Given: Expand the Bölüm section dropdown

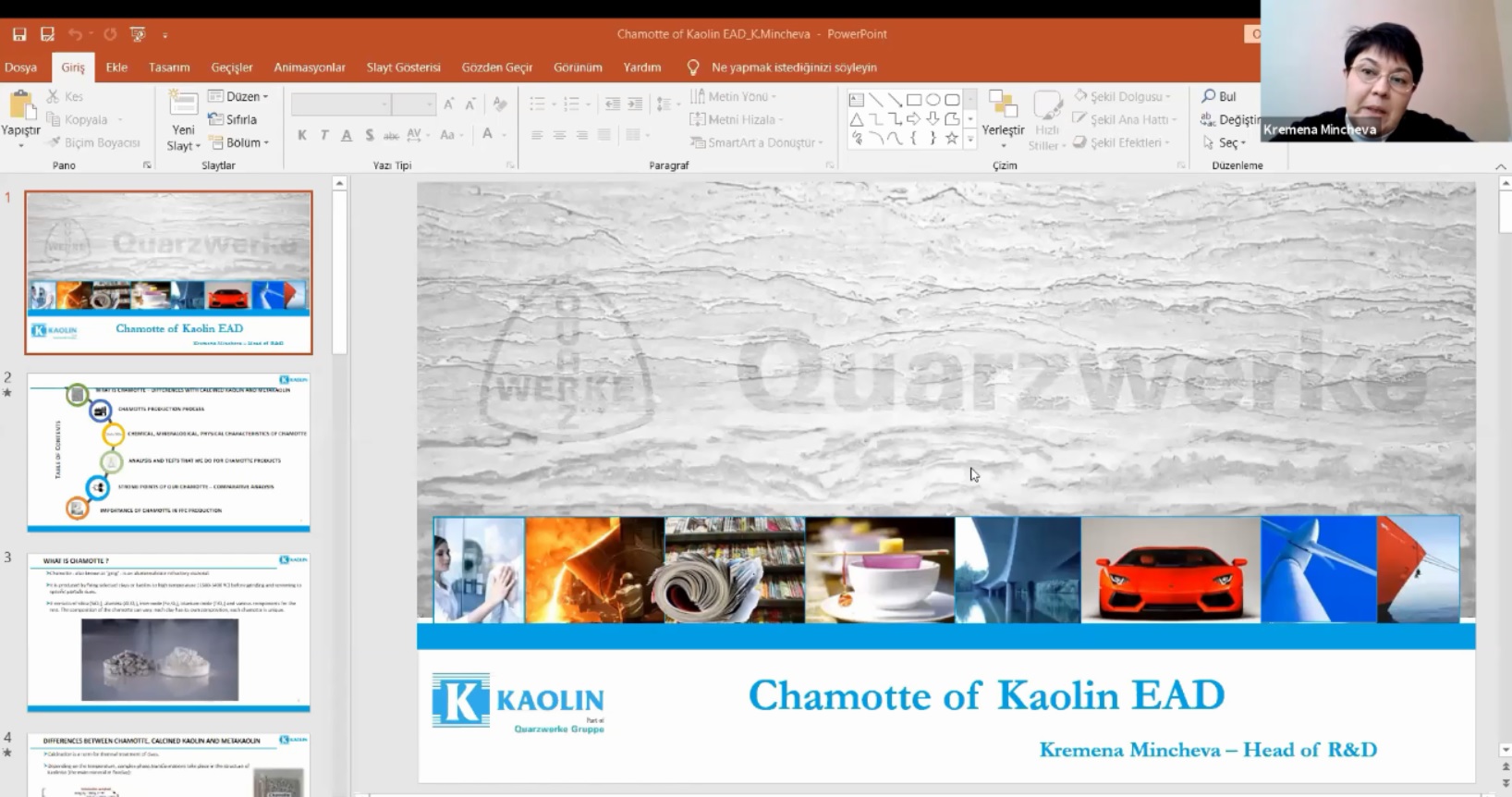Looking at the screenshot, I should (238, 142).
